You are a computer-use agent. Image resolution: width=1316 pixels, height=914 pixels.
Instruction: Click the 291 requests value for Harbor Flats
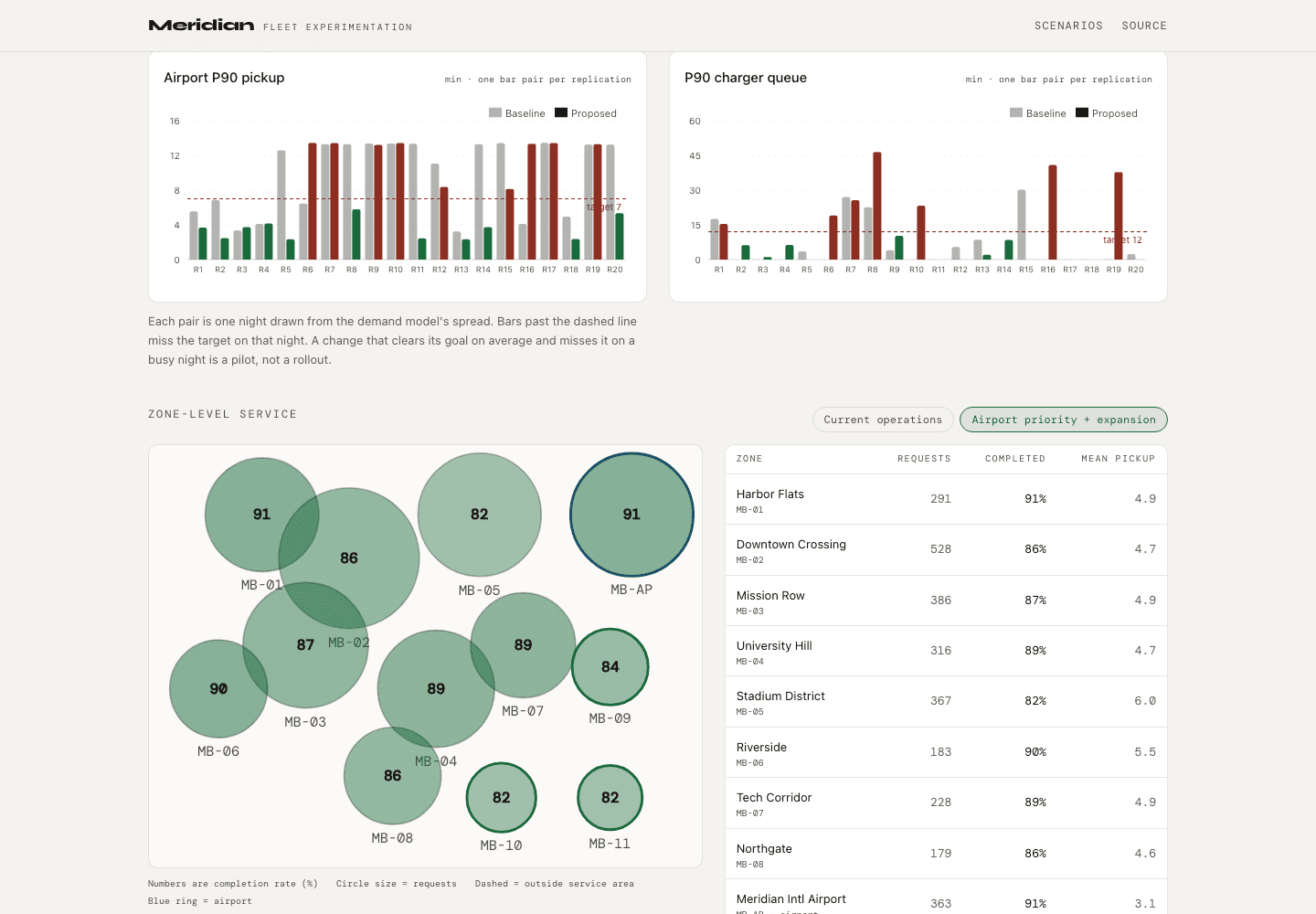pyautogui.click(x=940, y=499)
